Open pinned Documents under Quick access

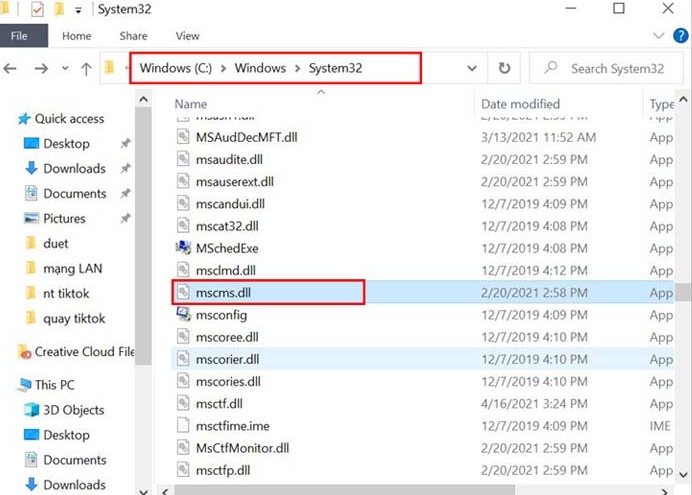pyautogui.click(x=75, y=194)
